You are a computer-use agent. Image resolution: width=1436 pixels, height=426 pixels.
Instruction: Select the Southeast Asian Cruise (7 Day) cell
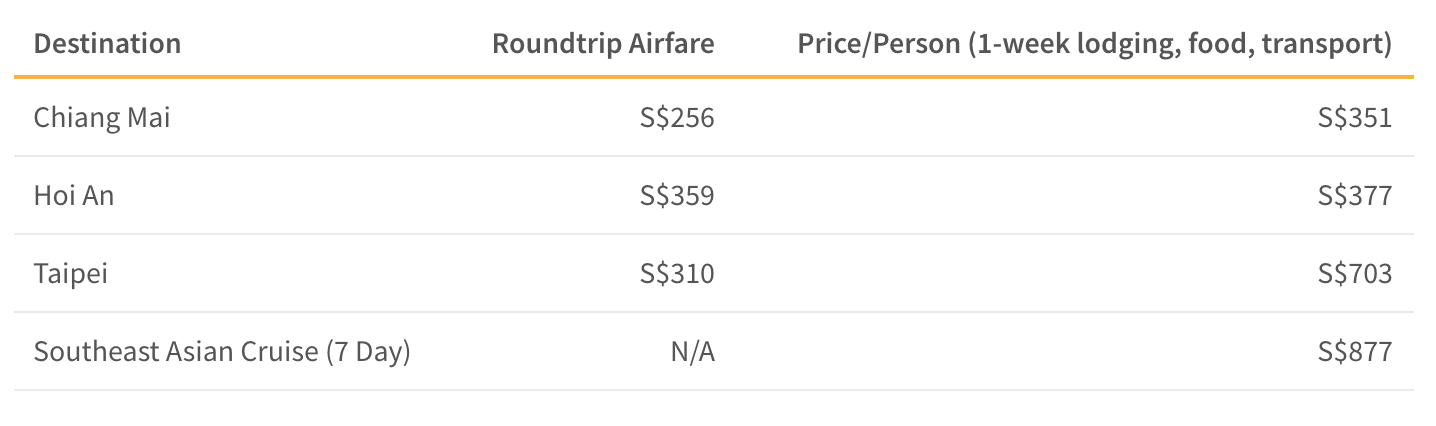222,352
